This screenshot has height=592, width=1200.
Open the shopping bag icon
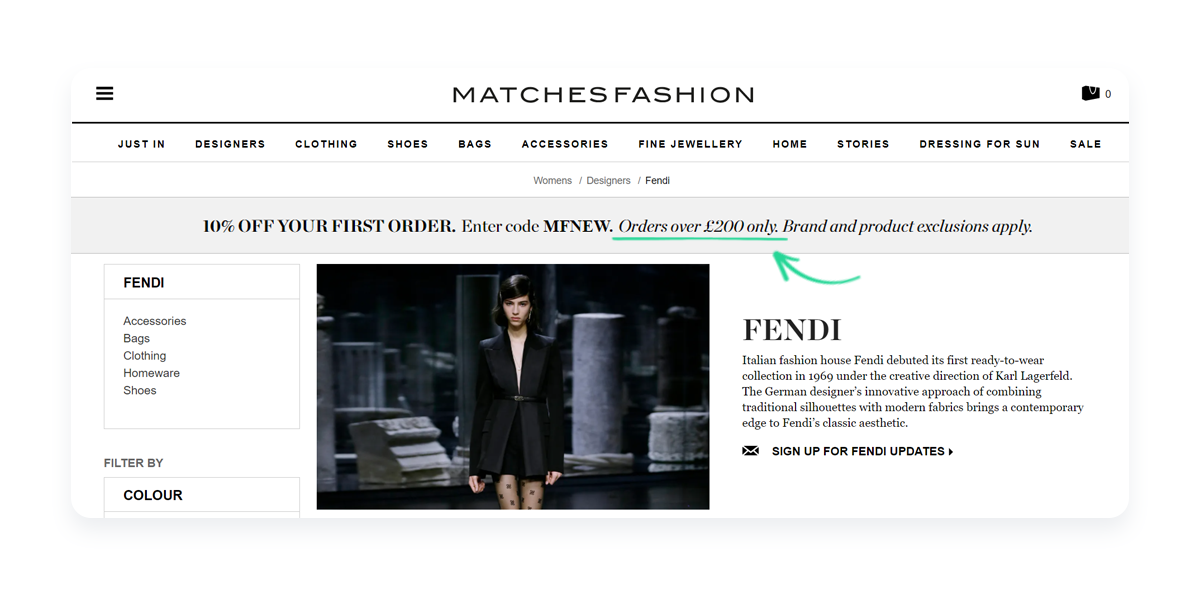click(x=1090, y=93)
